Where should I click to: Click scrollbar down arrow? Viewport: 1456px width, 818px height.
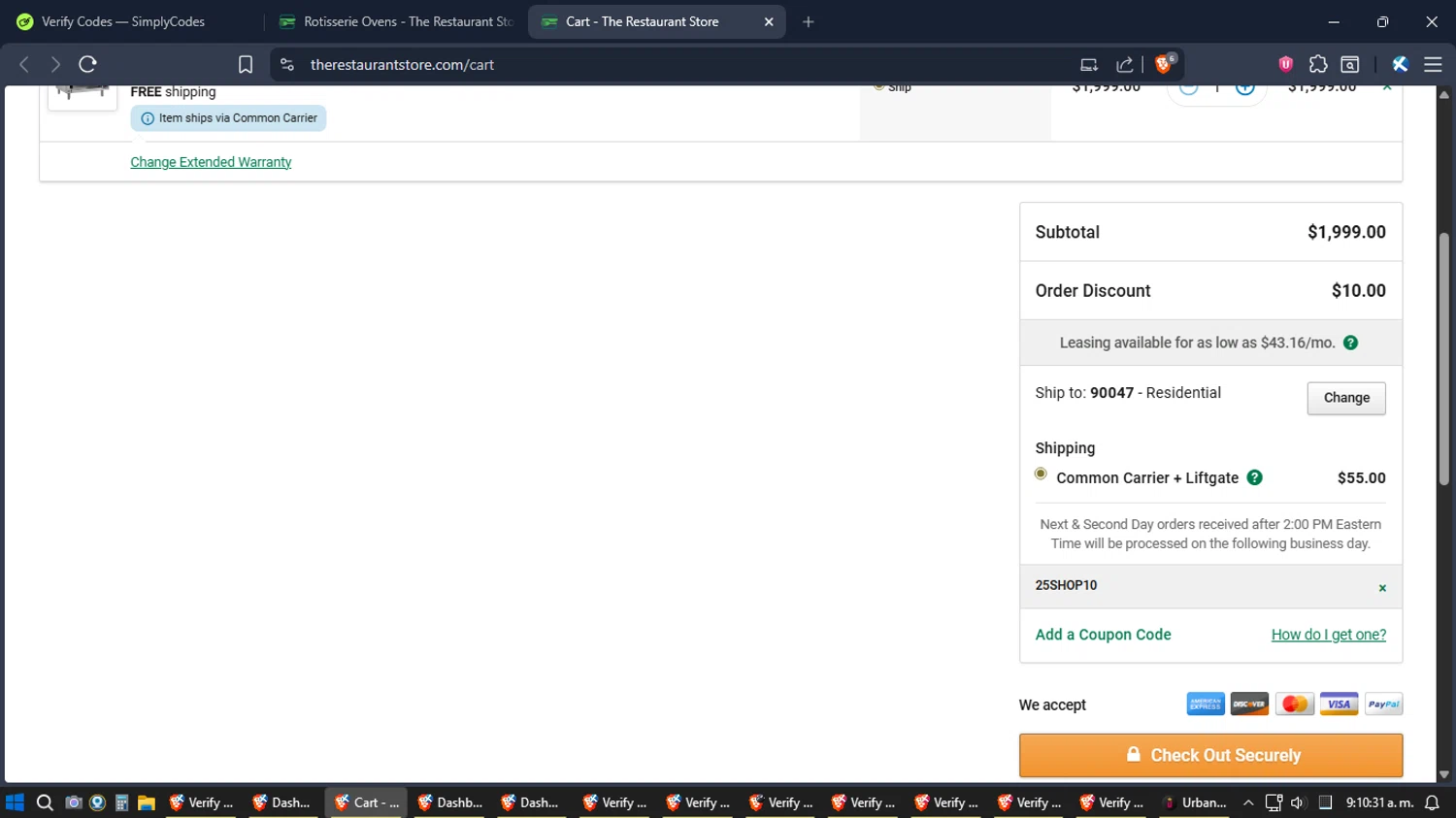coord(1444,774)
